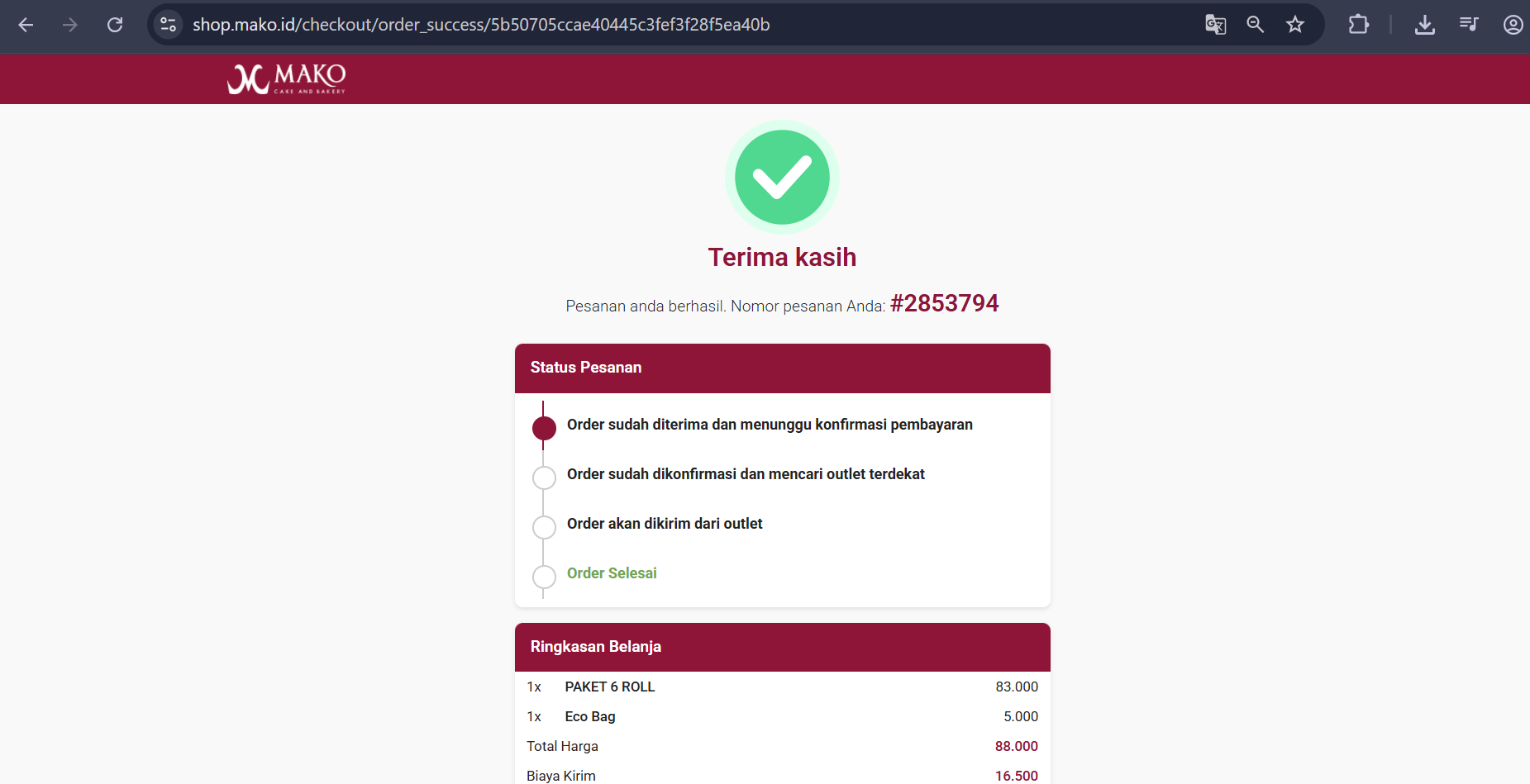Bookmark this page with the star
1530x784 pixels.
(1295, 25)
